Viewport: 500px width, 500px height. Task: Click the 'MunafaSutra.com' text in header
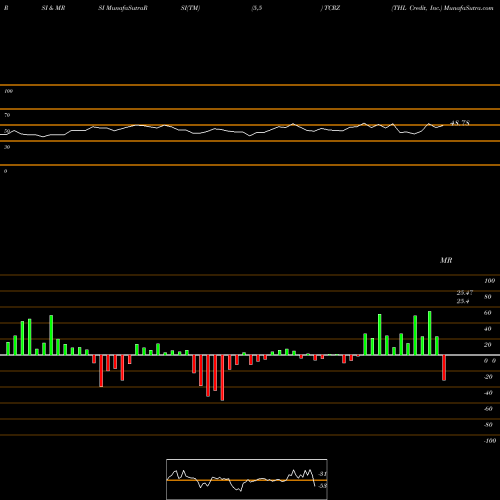[469, 8]
